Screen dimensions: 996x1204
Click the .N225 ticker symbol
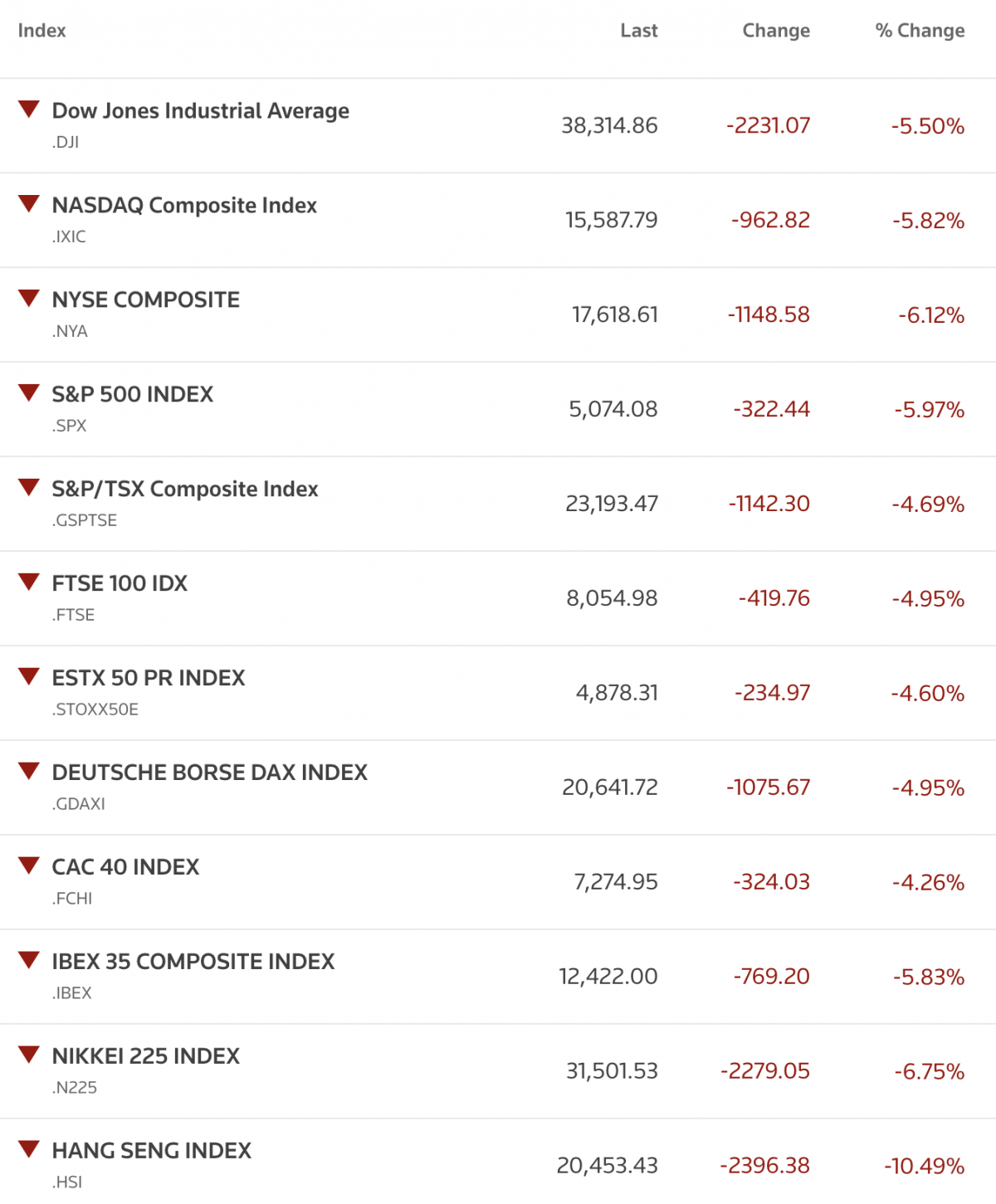pyautogui.click(x=75, y=1088)
